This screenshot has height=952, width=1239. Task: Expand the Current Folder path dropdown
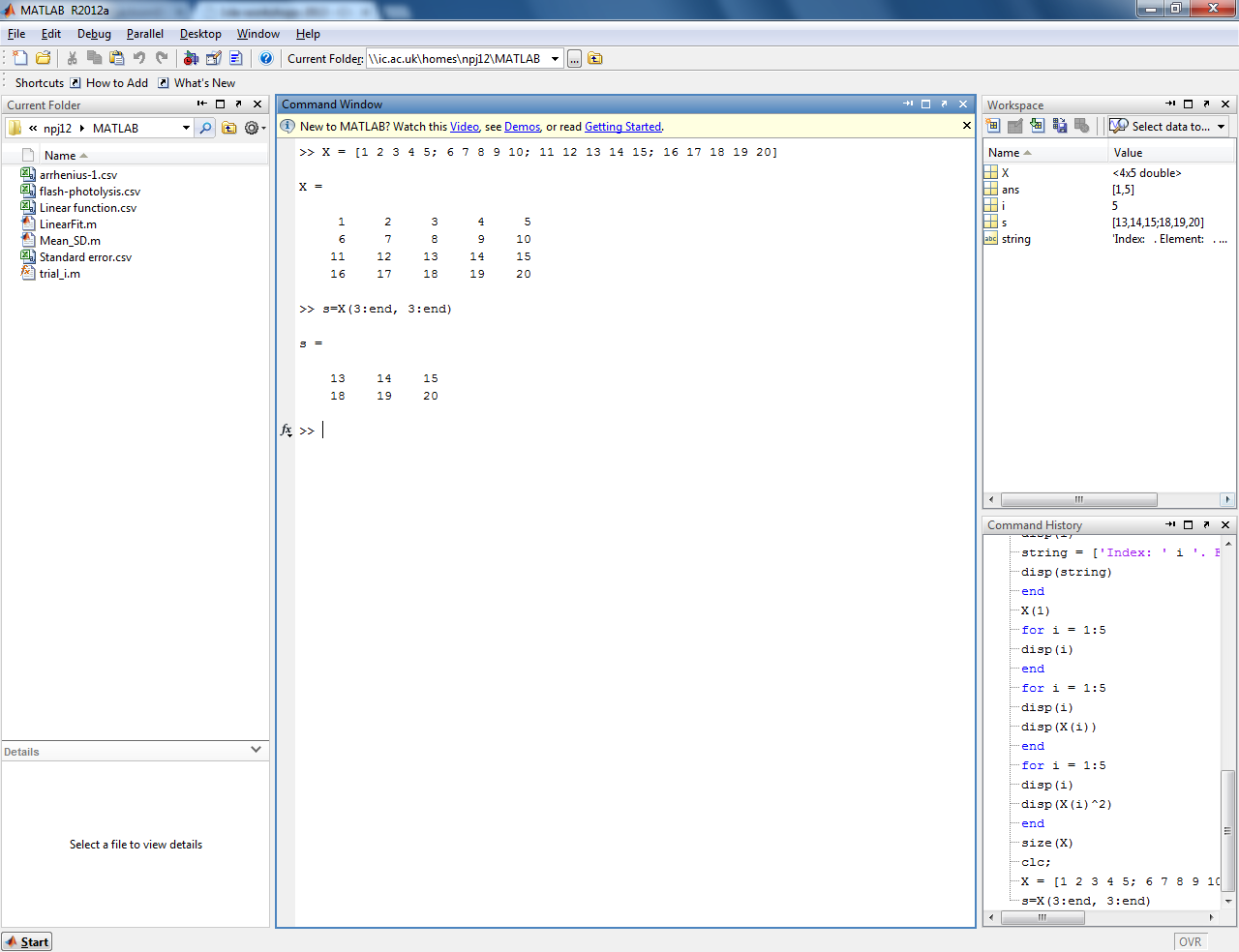coord(556,59)
